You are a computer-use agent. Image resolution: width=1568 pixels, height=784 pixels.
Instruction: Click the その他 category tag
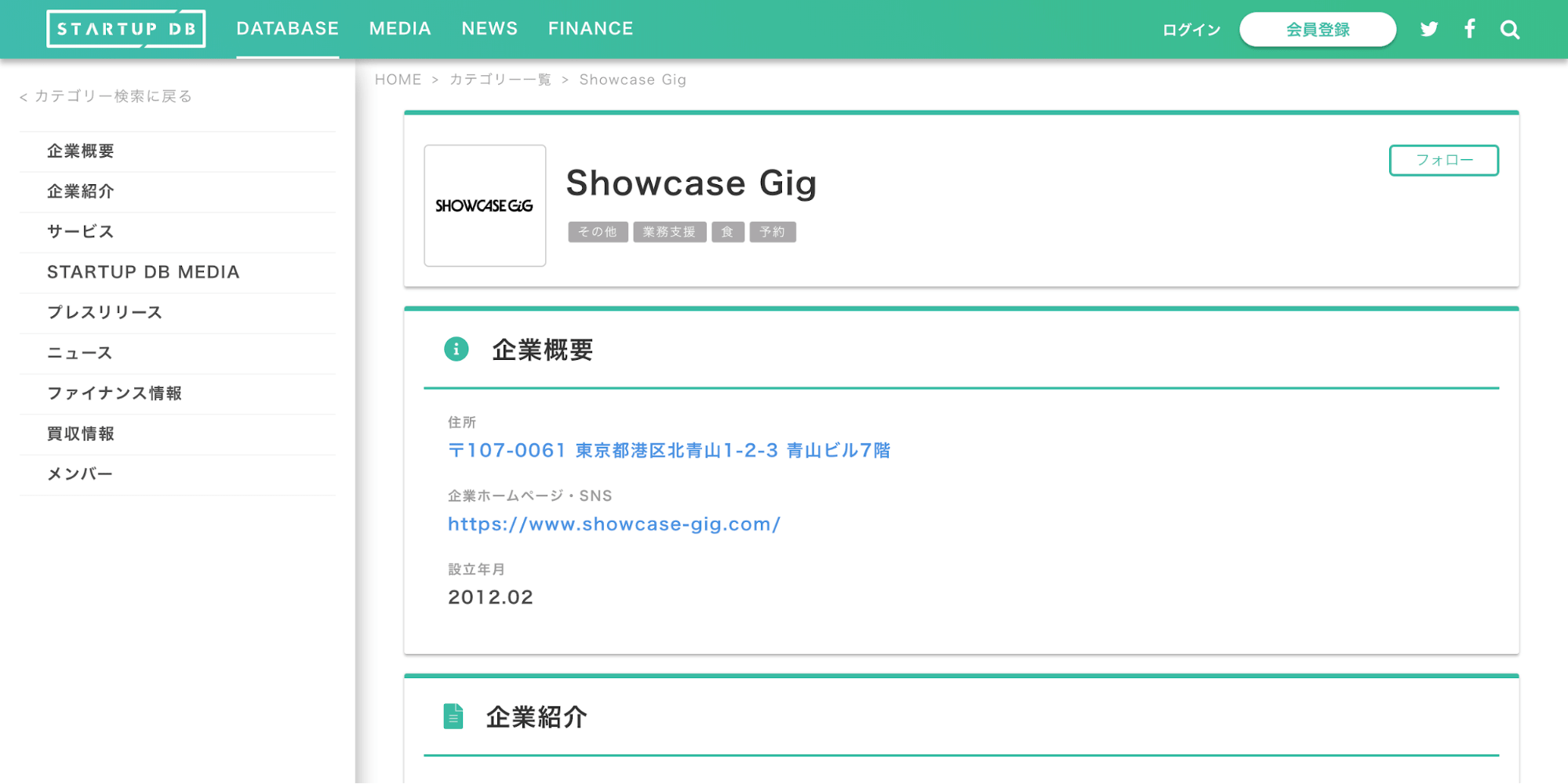coord(598,232)
